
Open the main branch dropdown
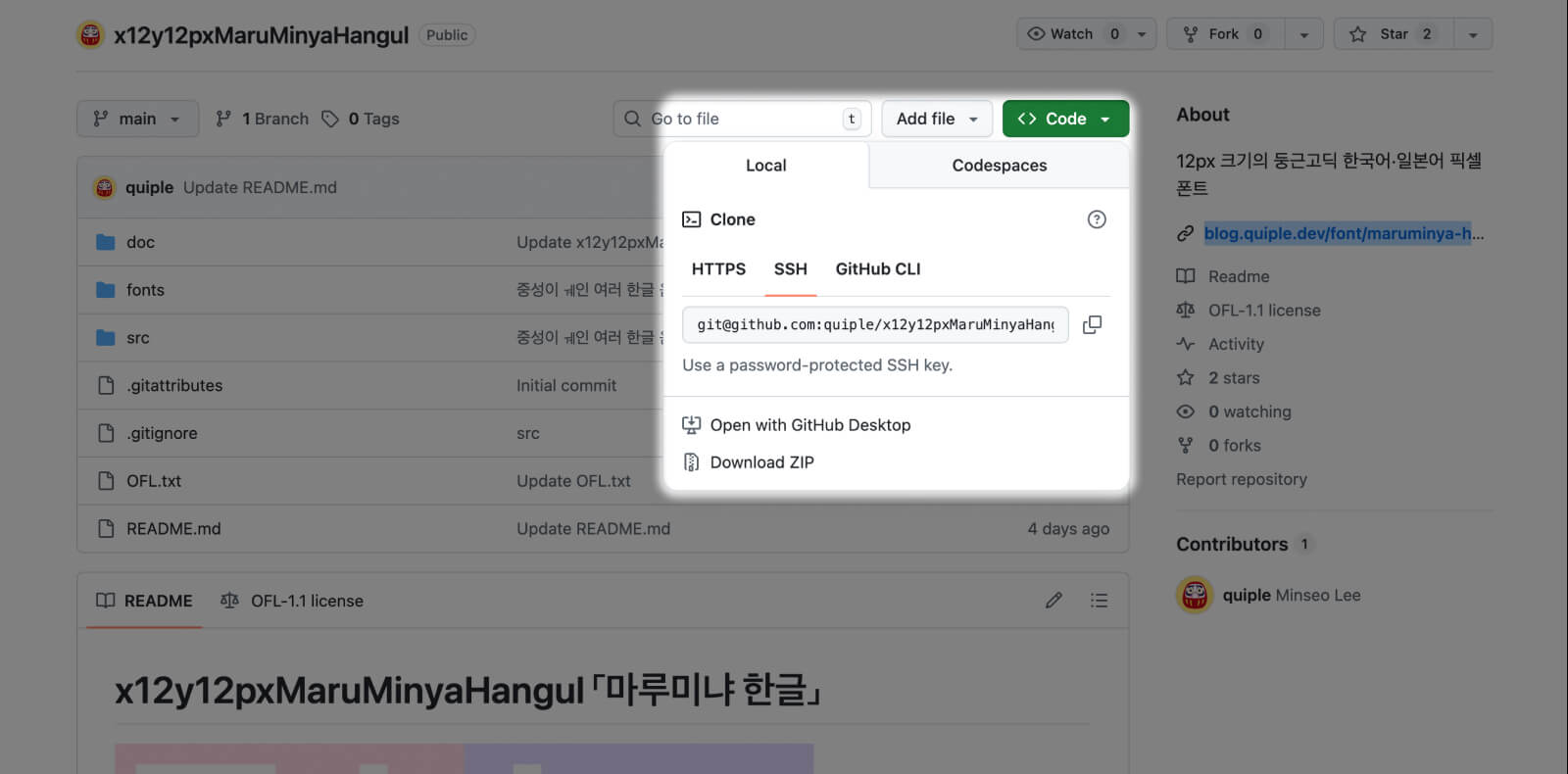[x=137, y=119]
